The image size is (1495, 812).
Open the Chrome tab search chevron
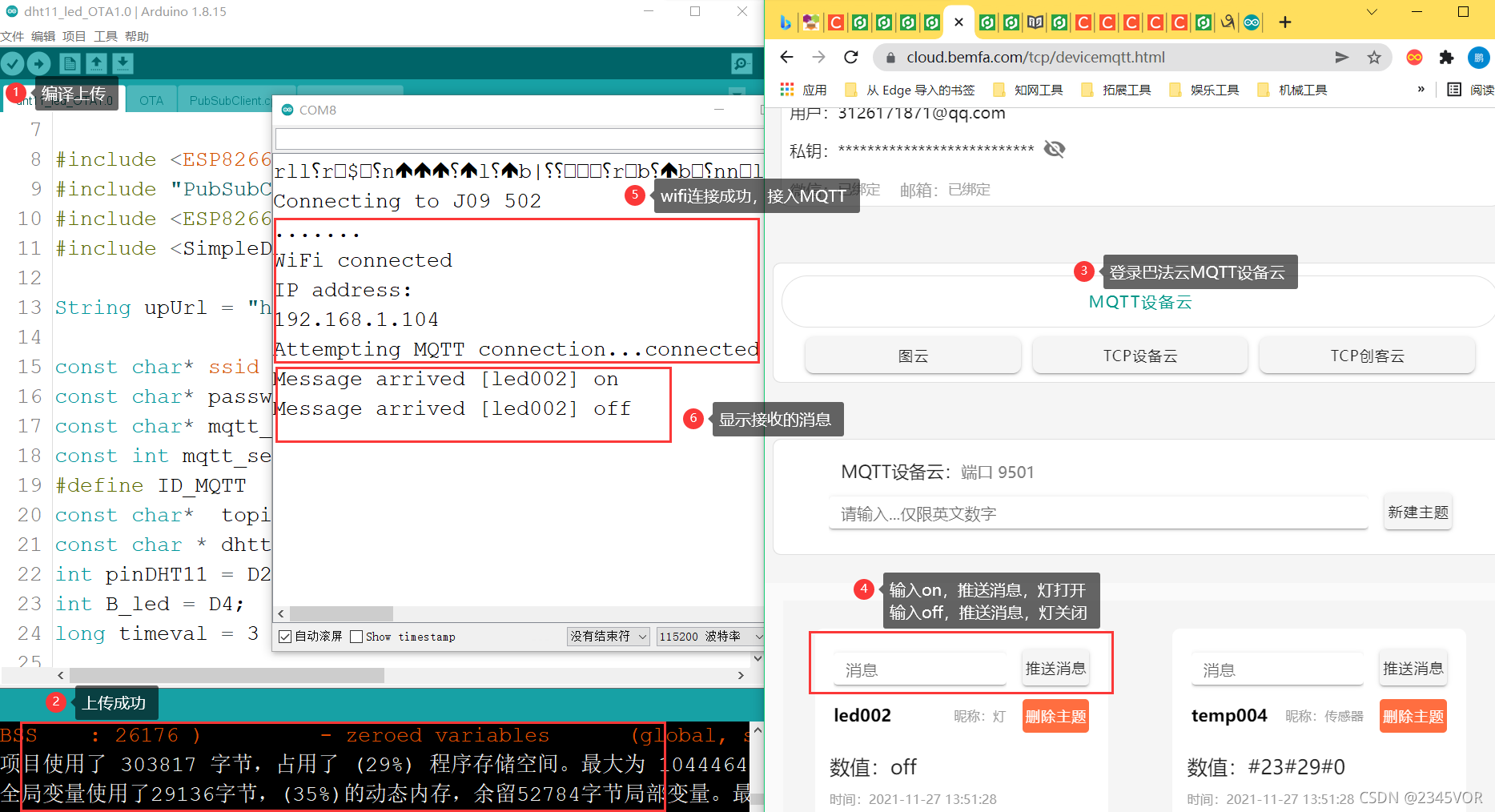tap(1372, 12)
